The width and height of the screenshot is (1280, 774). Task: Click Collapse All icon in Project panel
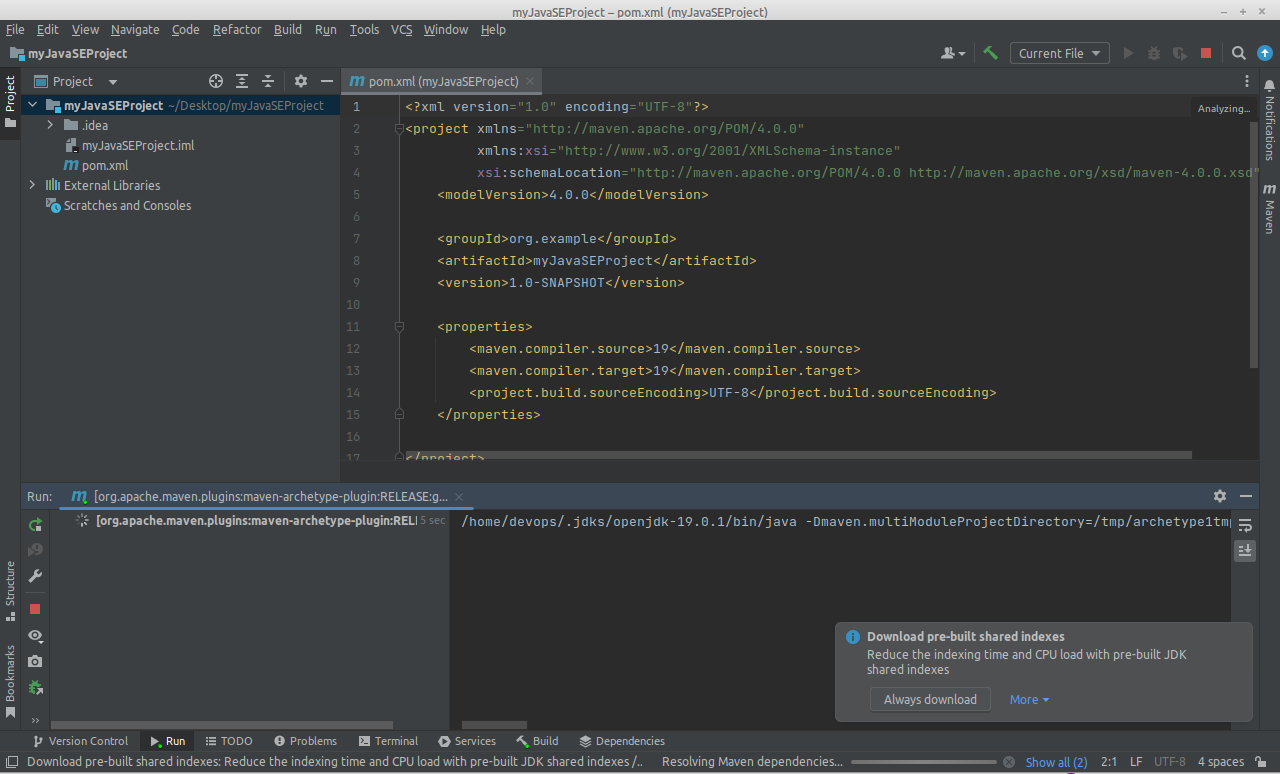(268, 81)
